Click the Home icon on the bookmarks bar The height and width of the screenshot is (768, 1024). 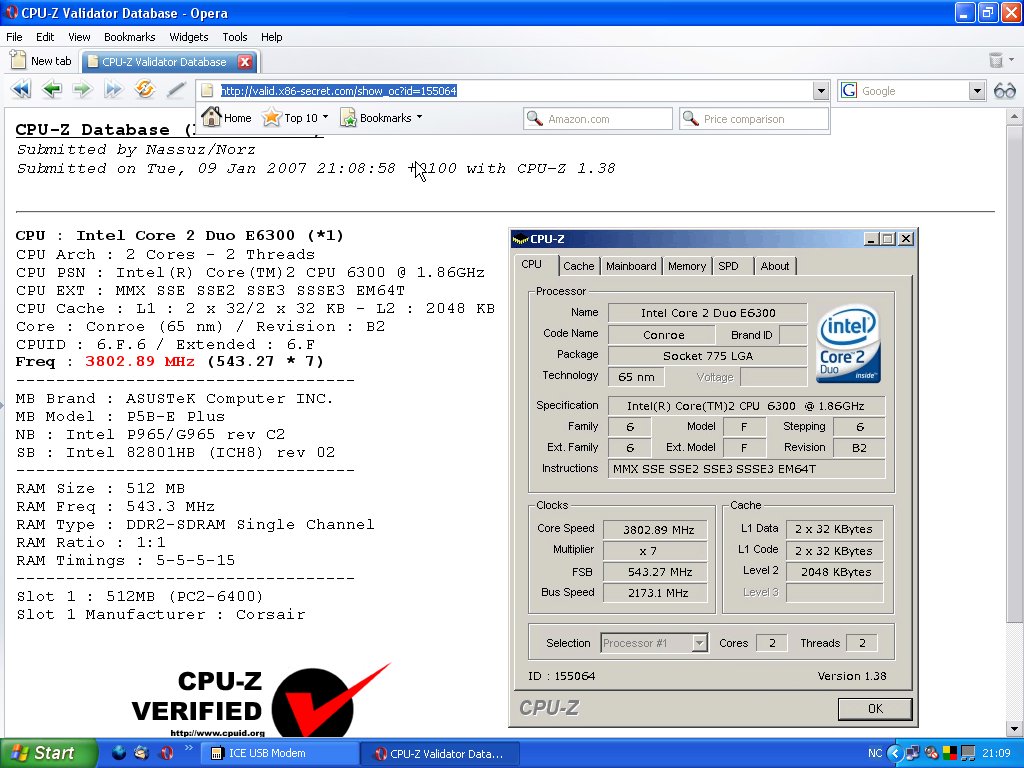pyautogui.click(x=211, y=117)
